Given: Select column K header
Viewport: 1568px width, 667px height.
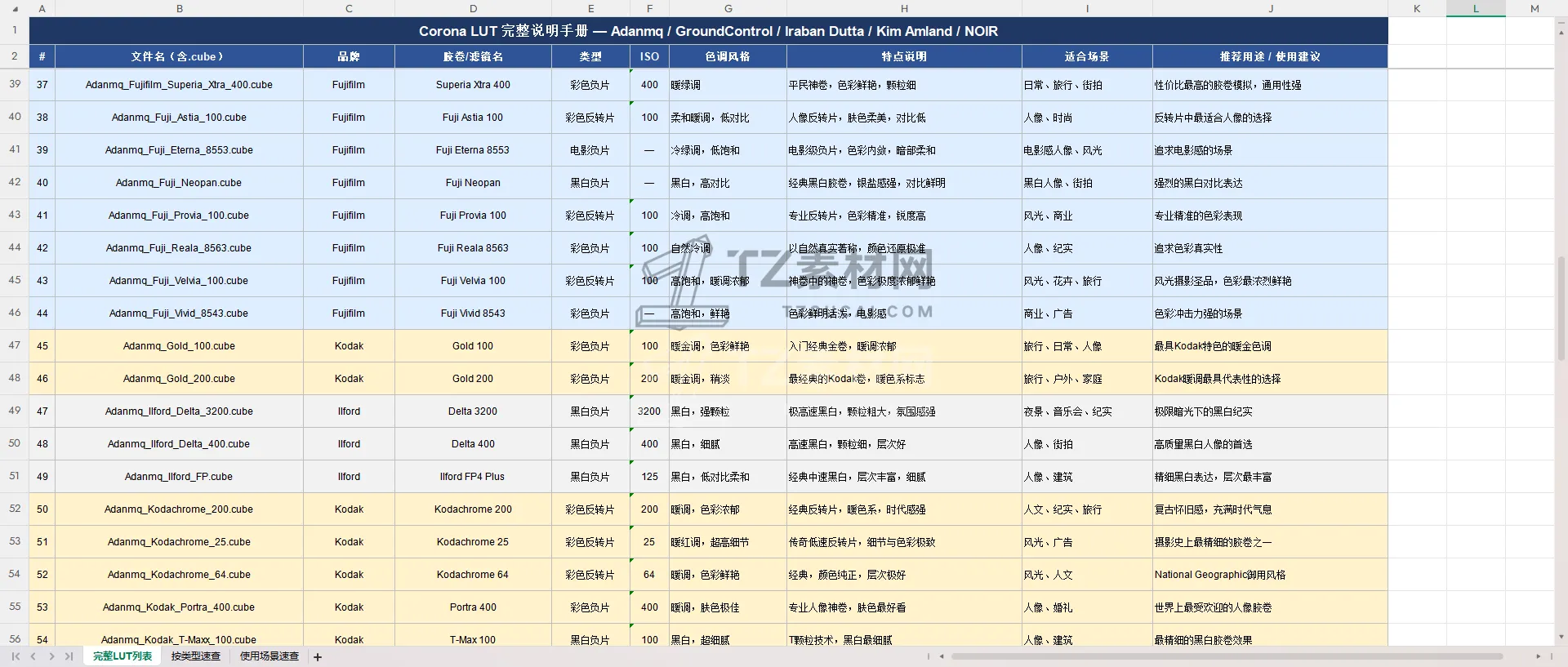Looking at the screenshot, I should pyautogui.click(x=1417, y=8).
